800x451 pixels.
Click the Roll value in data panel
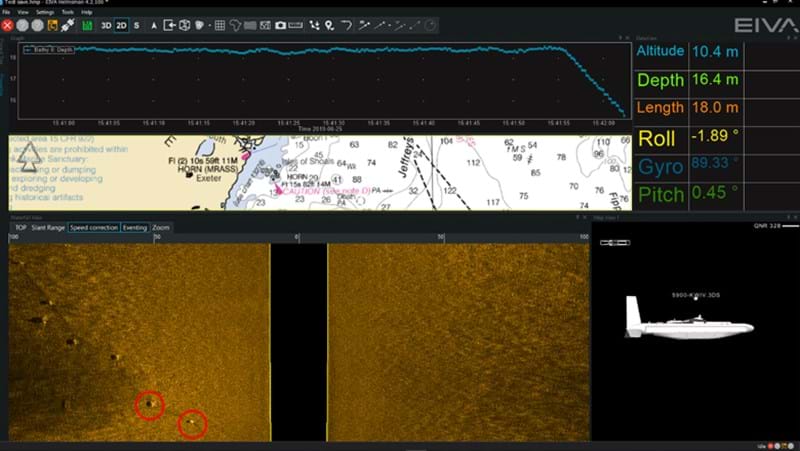(x=708, y=138)
